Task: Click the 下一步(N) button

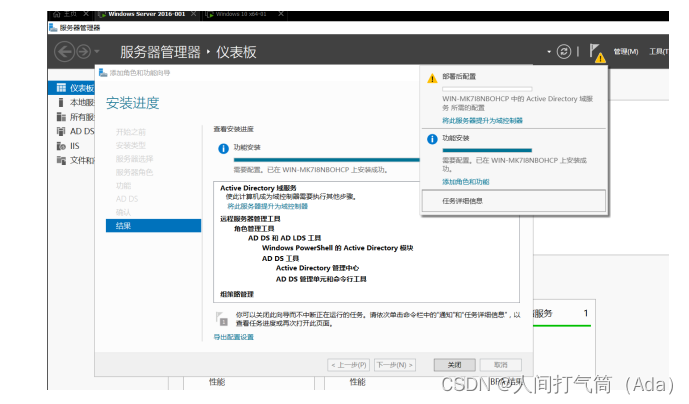Action: [x=395, y=365]
